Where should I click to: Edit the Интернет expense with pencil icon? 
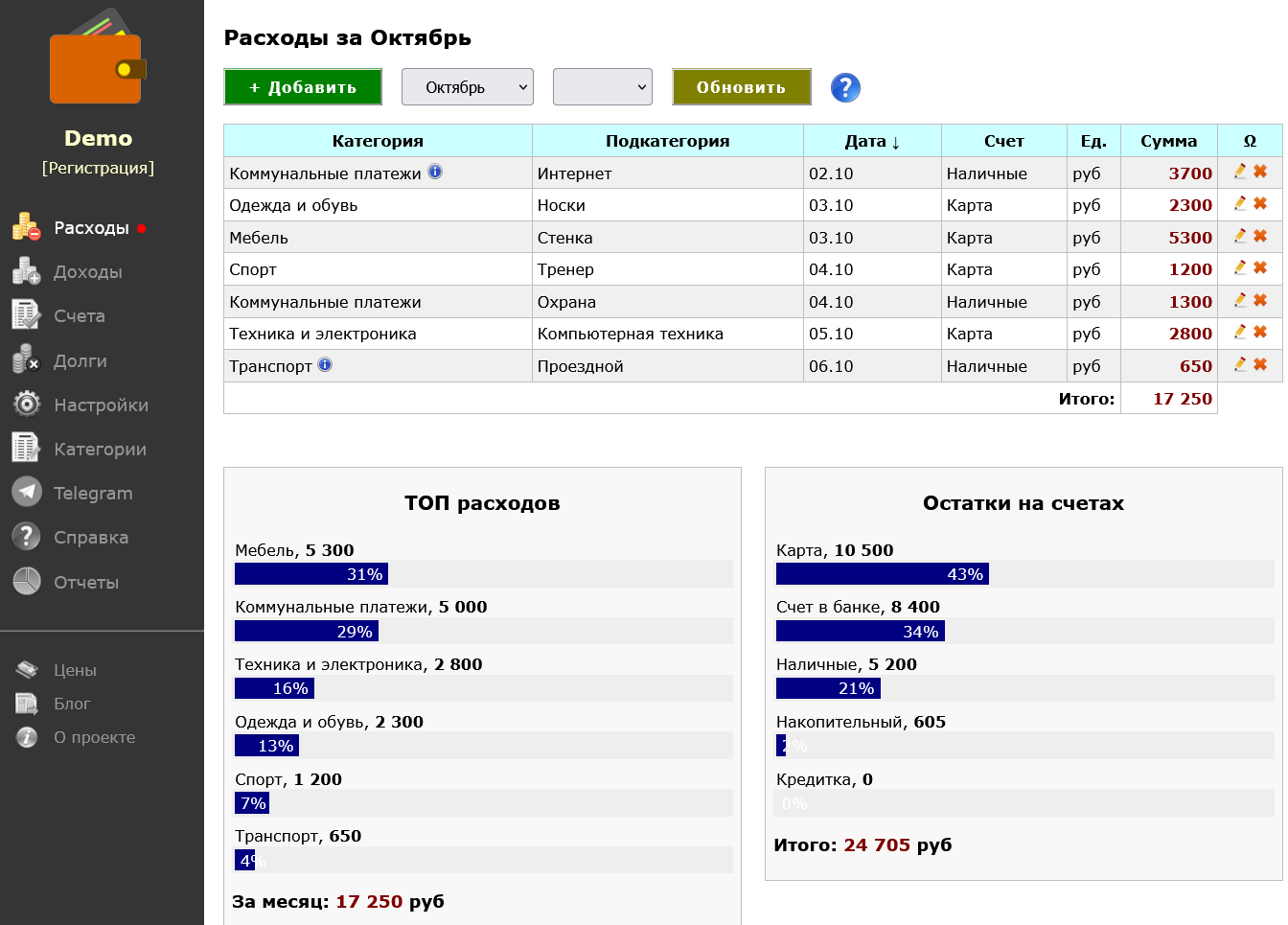click(1240, 172)
